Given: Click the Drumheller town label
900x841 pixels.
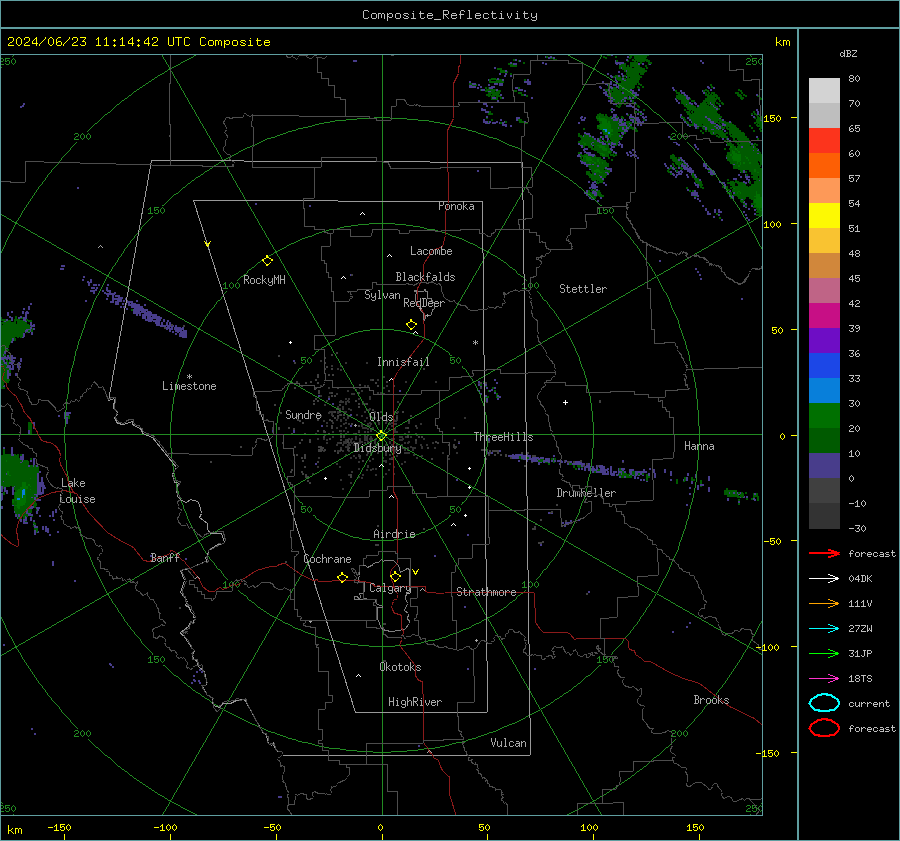Looking at the screenshot, I should pyautogui.click(x=586, y=493).
